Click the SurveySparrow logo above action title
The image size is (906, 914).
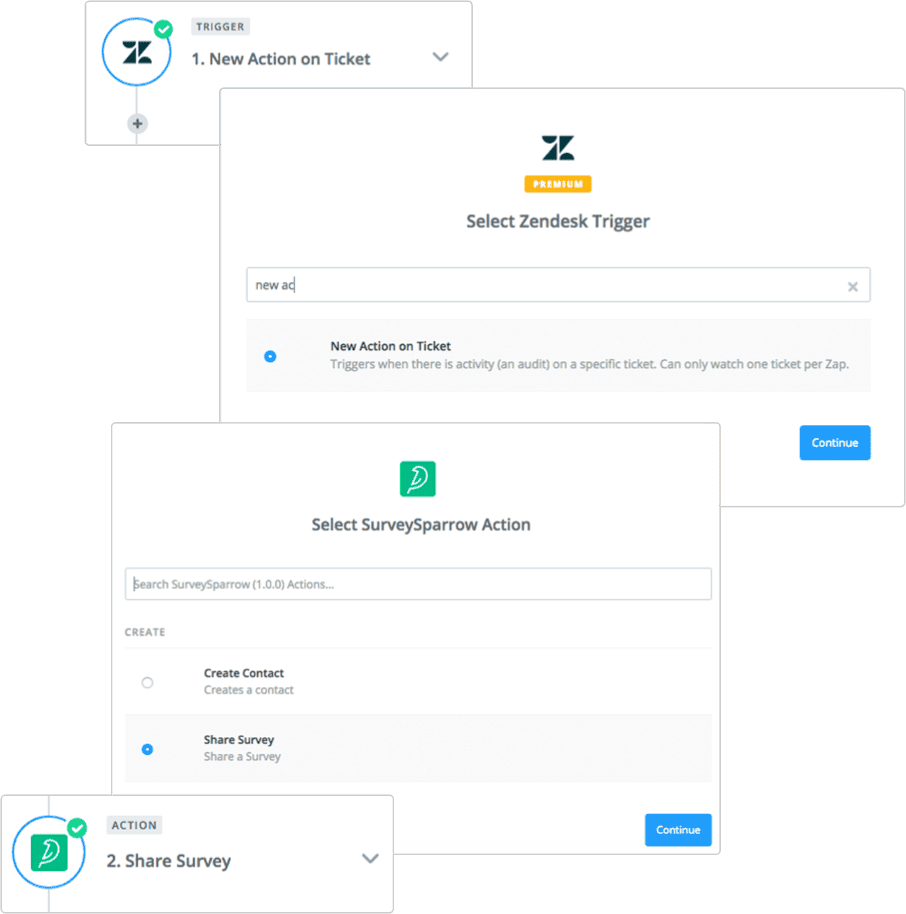pyautogui.click(x=417, y=479)
